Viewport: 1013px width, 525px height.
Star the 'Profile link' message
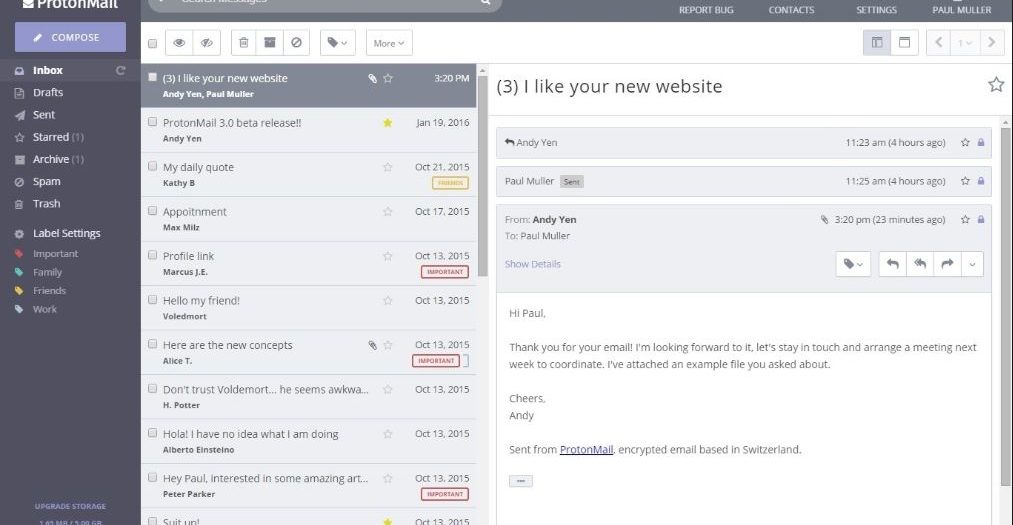388,256
